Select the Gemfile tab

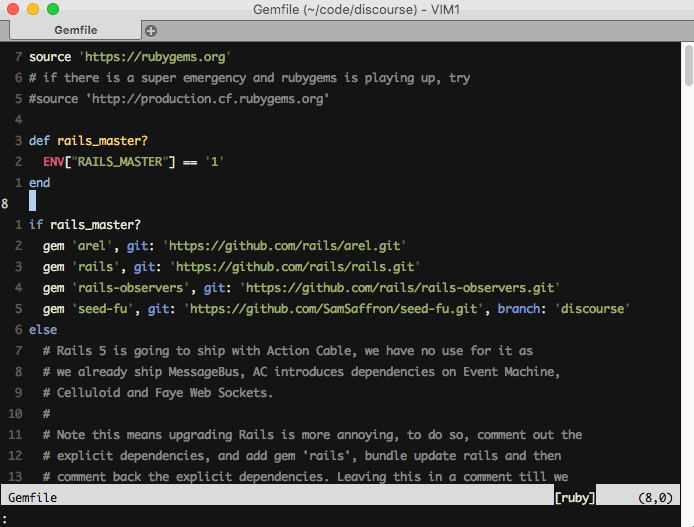(x=76, y=30)
